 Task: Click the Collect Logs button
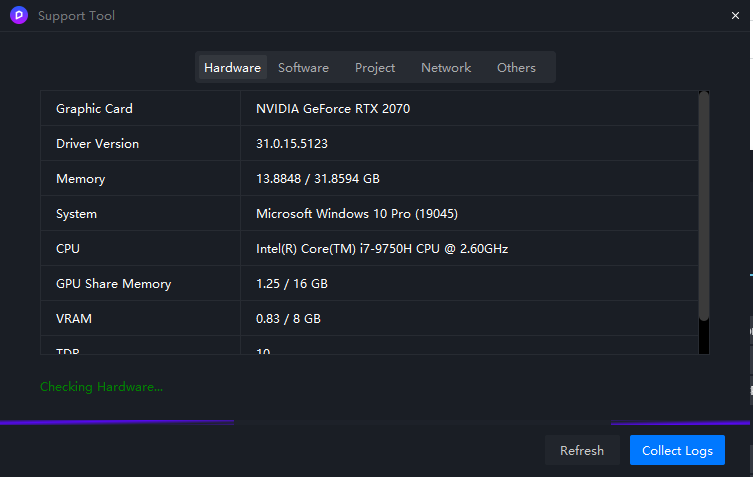pyautogui.click(x=677, y=451)
